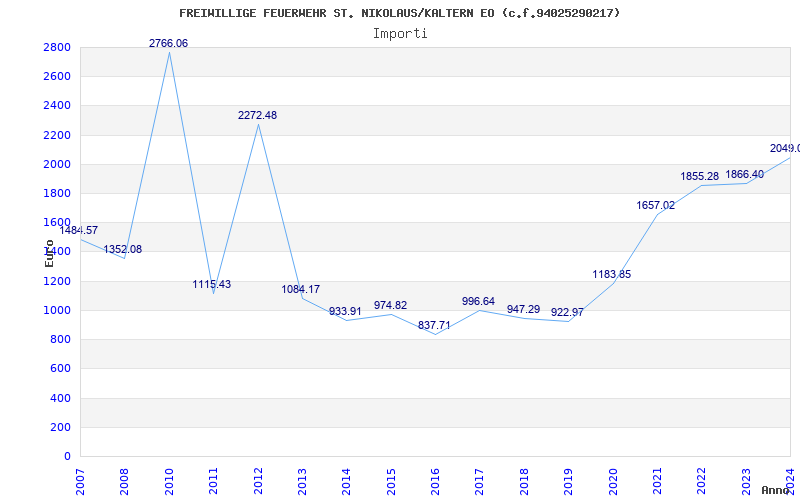Click the 0 y-axis tick label
The width and height of the screenshot is (800, 500).
point(68,456)
